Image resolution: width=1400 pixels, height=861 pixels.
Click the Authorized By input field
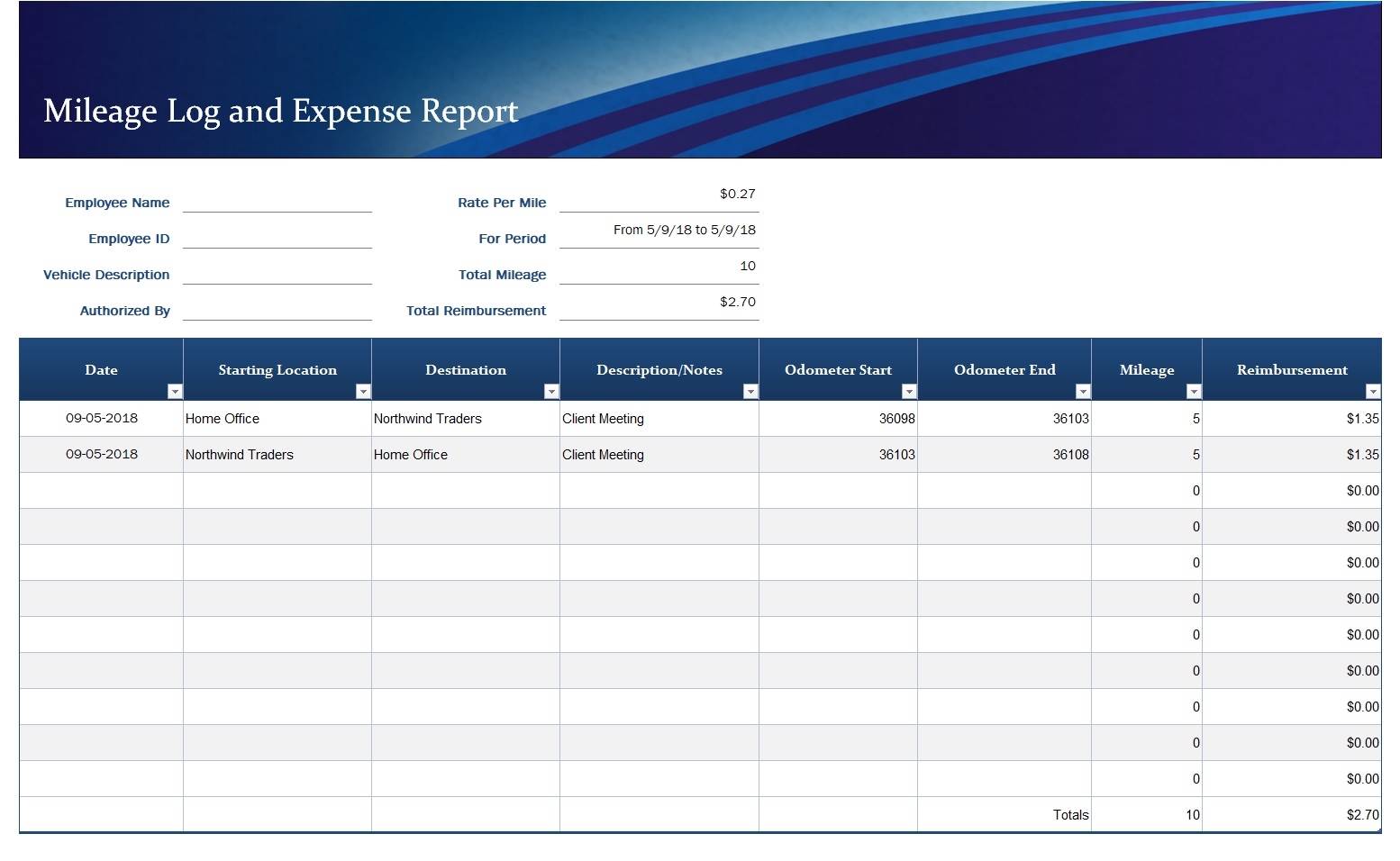pos(277,313)
